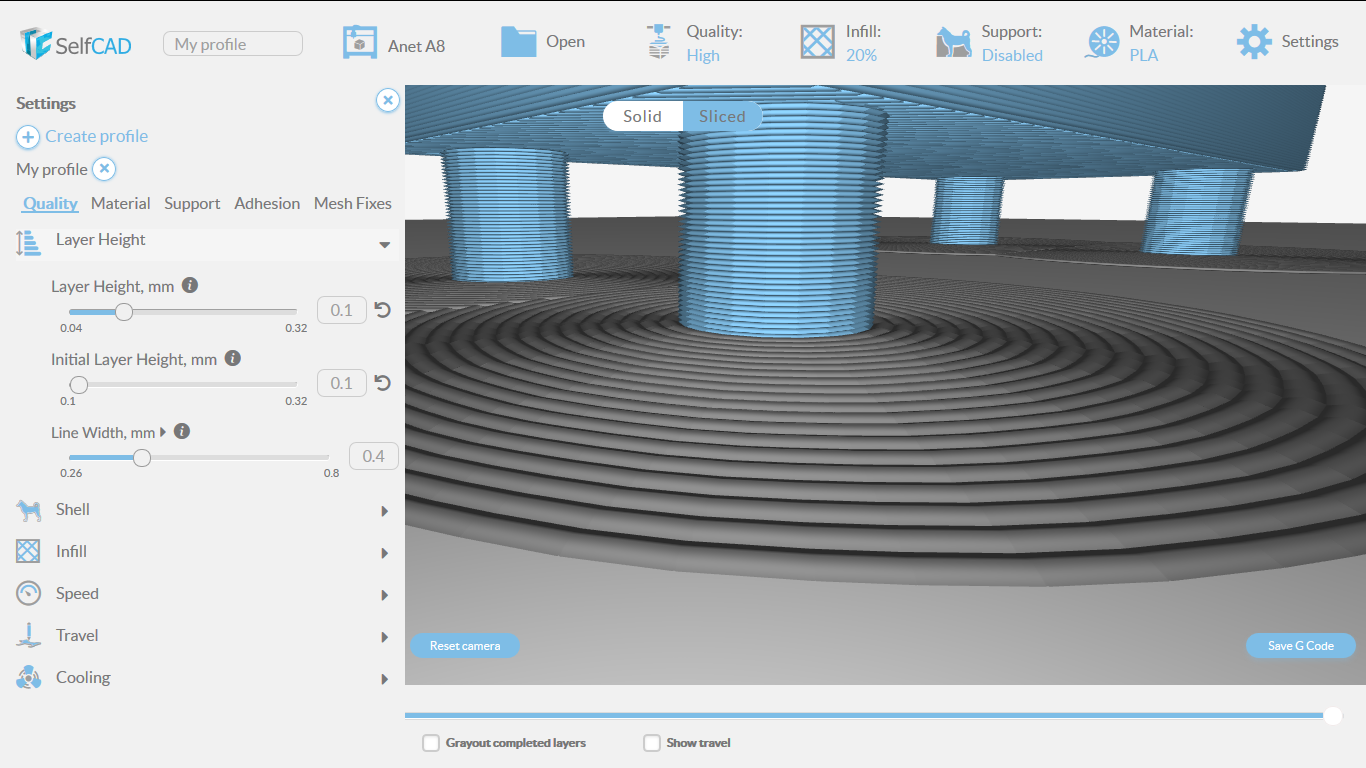
Task: Enable Grayout completed layers checkbox
Action: click(431, 743)
